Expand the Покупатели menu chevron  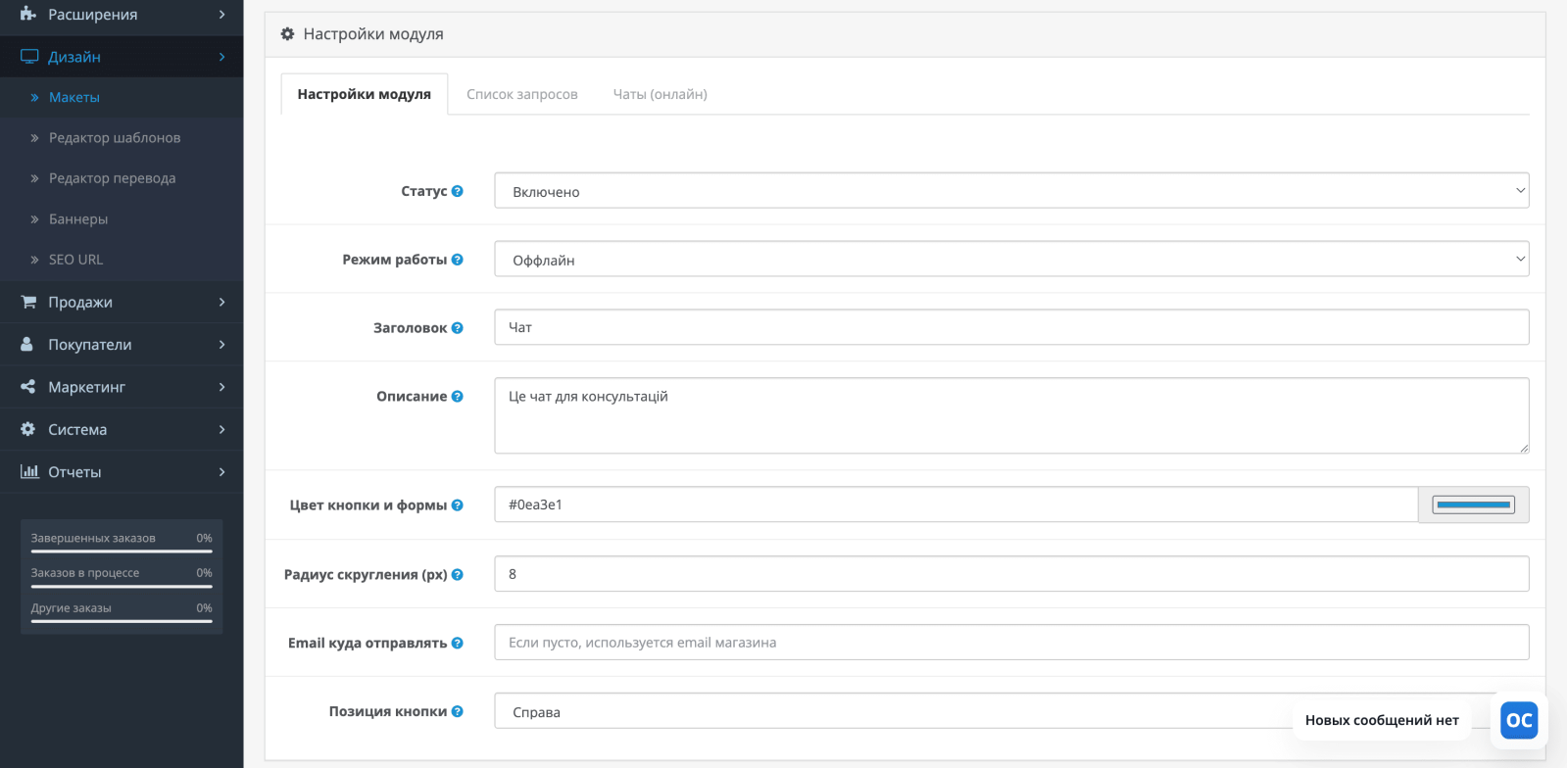tap(222, 344)
